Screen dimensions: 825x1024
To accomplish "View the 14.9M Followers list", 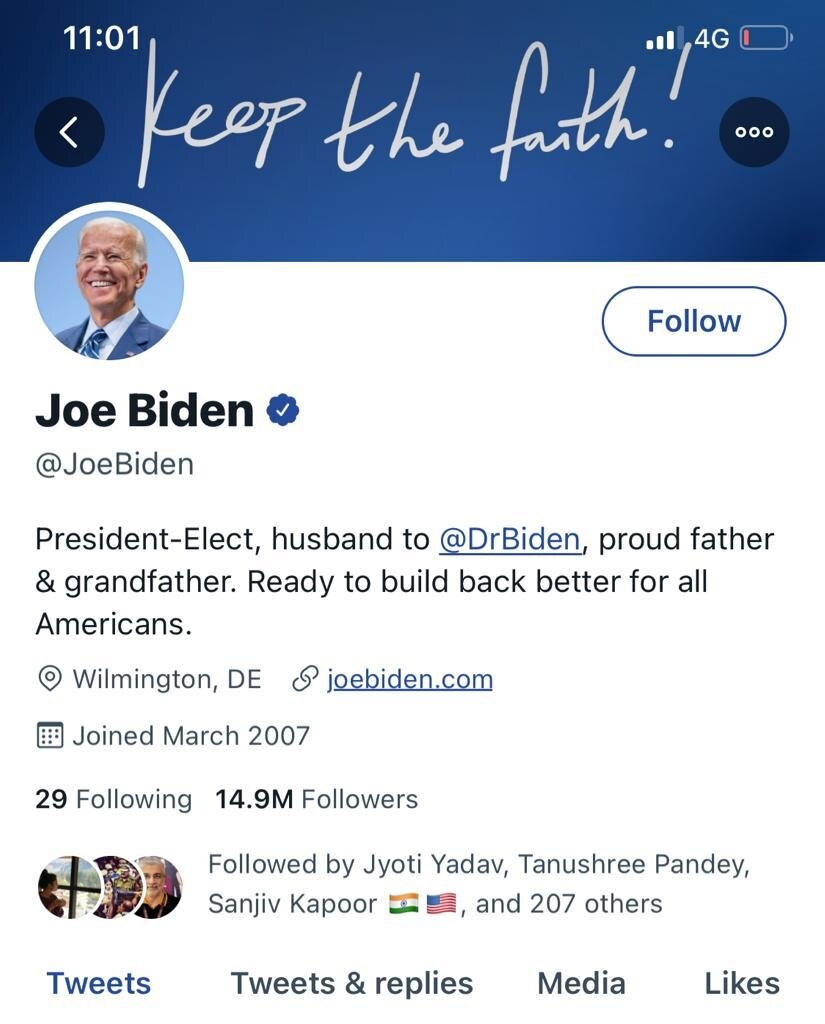I will pyautogui.click(x=317, y=799).
